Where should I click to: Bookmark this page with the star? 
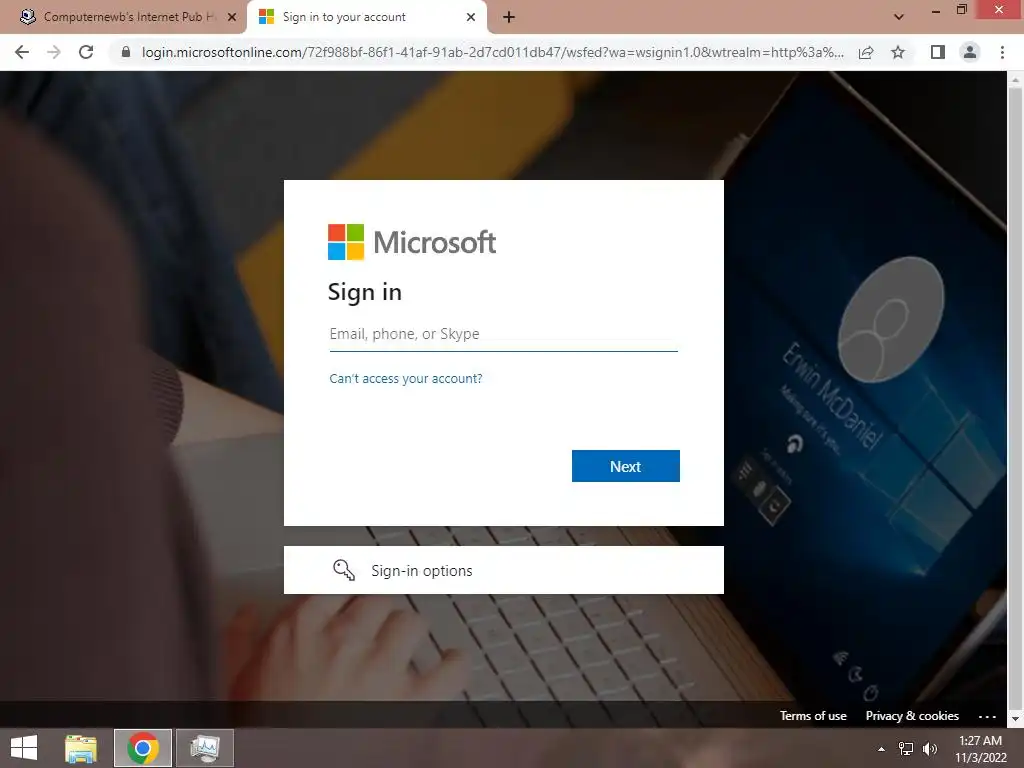point(898,52)
